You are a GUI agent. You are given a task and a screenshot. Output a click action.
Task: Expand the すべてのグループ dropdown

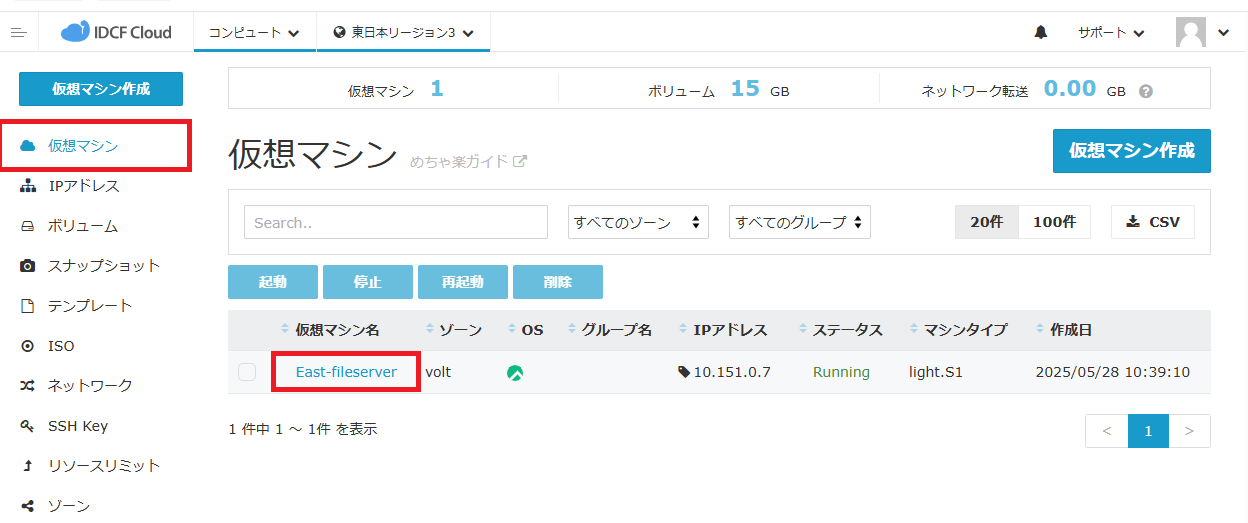click(800, 222)
